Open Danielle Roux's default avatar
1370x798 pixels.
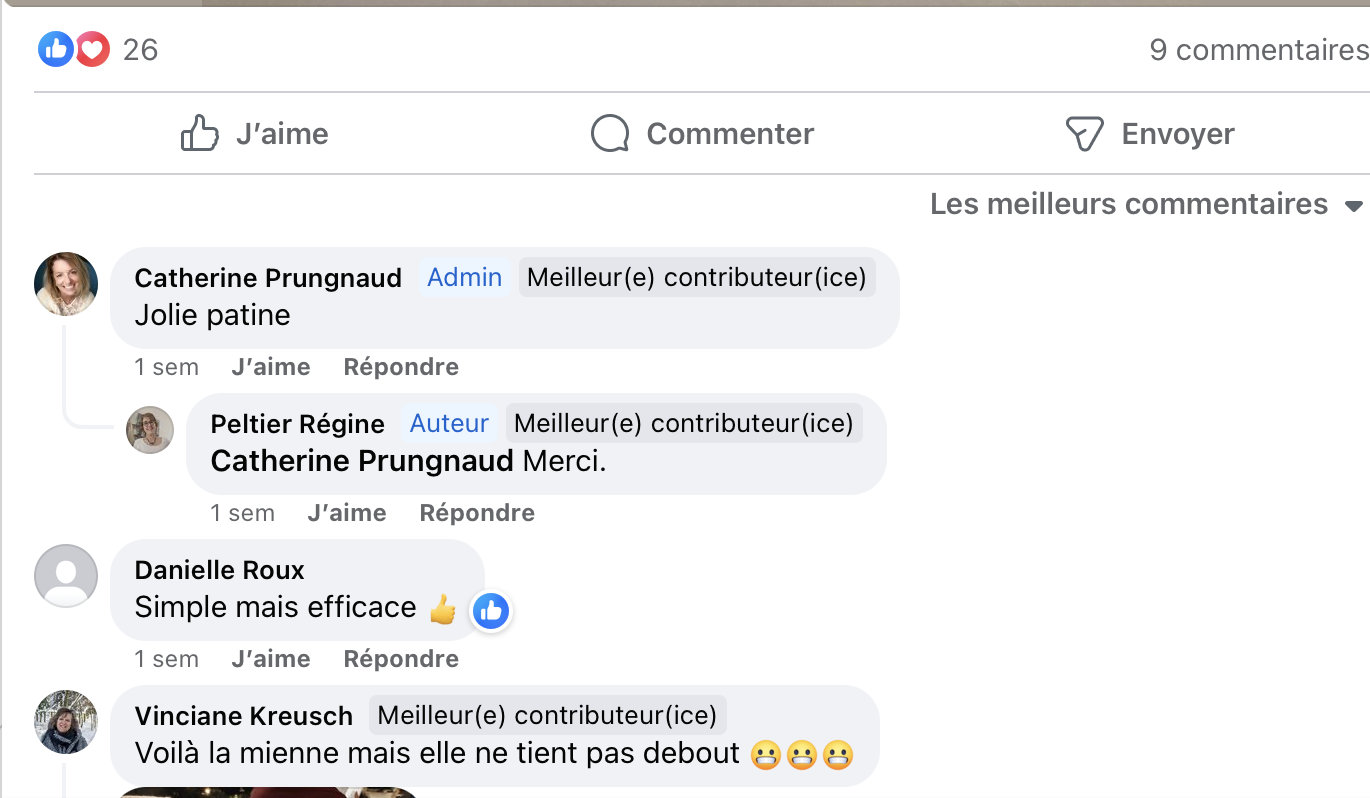tap(66, 576)
